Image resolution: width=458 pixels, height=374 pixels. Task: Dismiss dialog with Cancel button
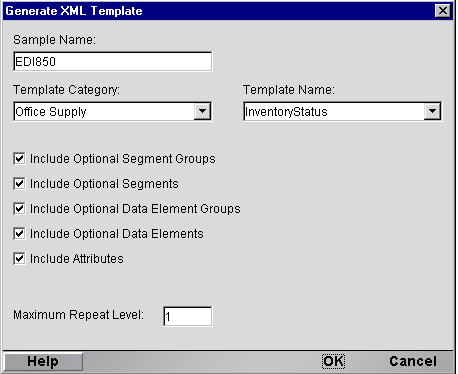(413, 361)
